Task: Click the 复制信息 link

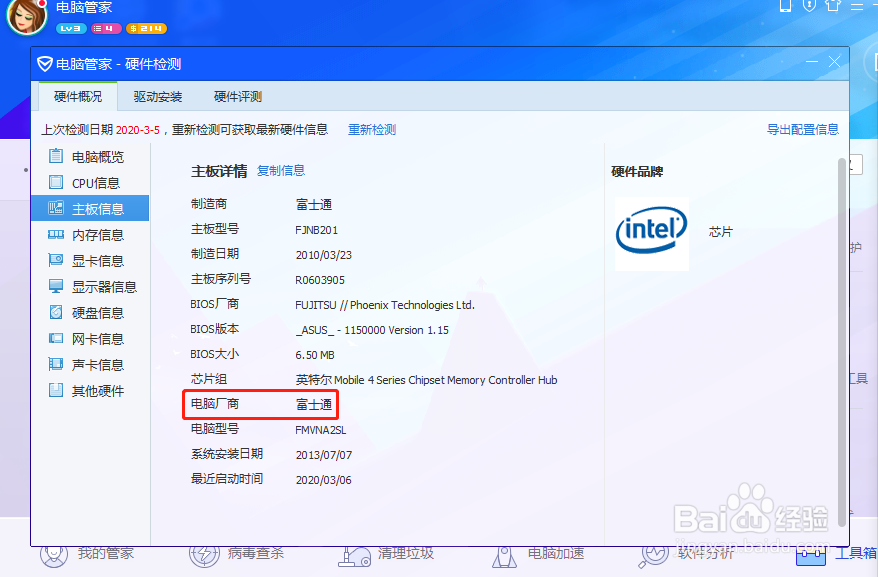Action: [281, 170]
